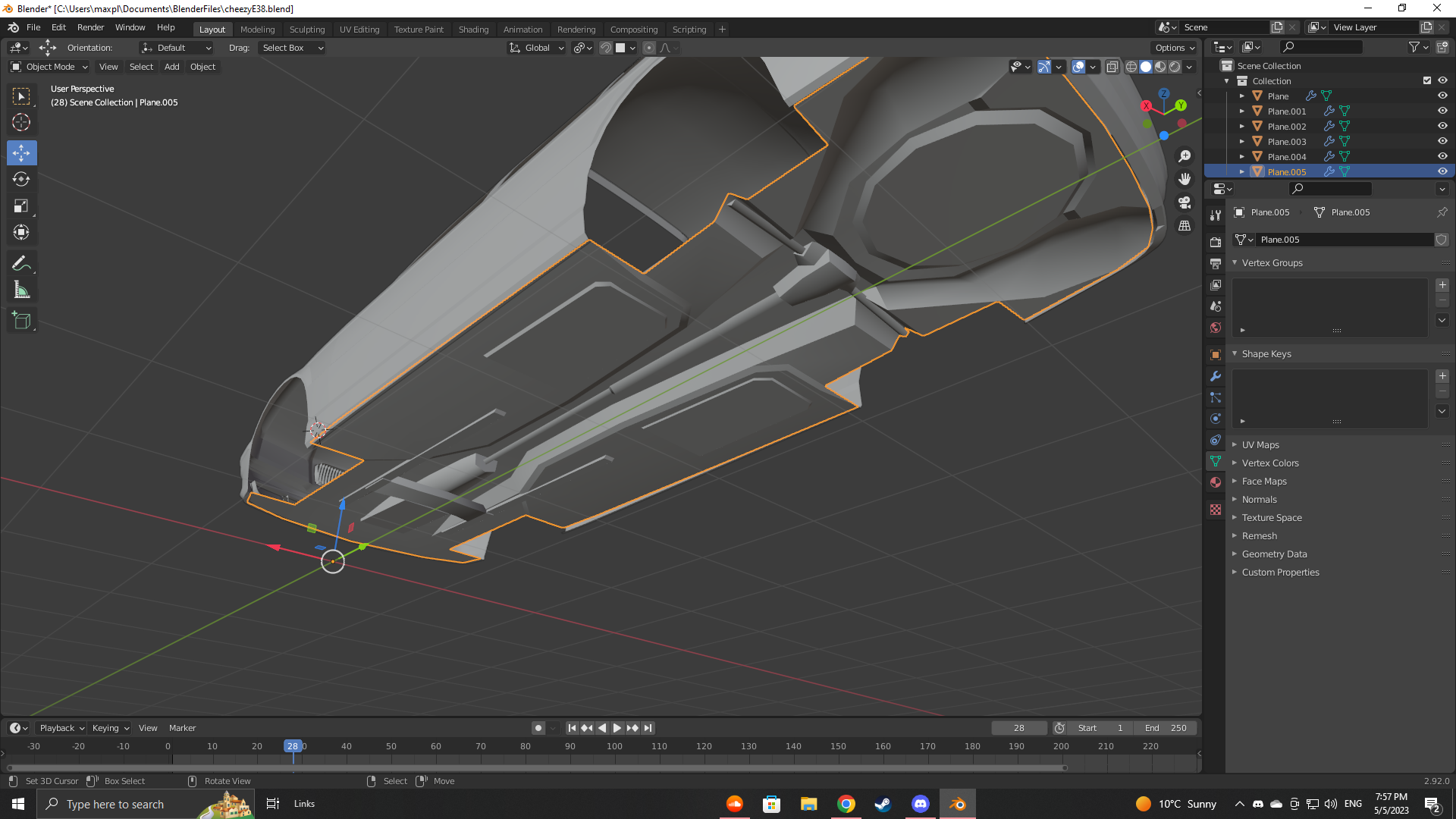
Task: Activate the Annotate pencil tool
Action: click(21, 263)
